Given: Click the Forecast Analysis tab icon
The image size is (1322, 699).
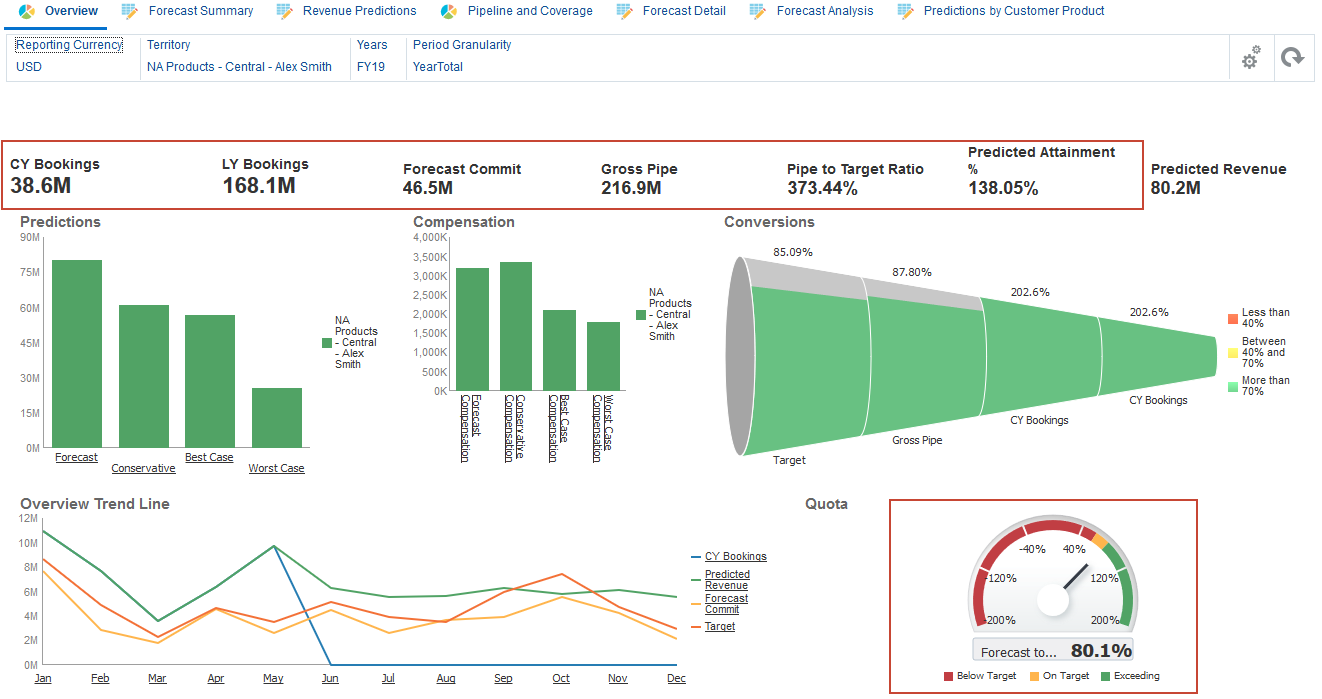Looking at the screenshot, I should pyautogui.click(x=759, y=11).
